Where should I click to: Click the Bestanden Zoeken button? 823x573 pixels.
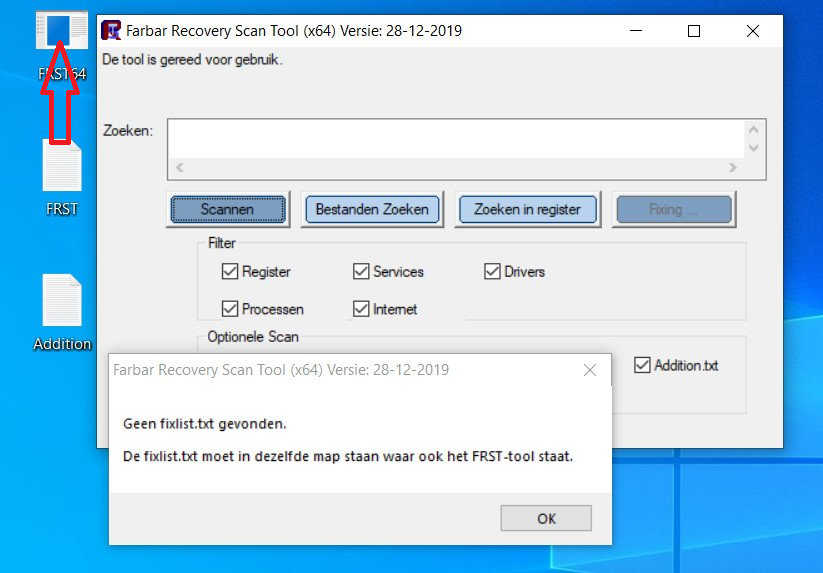tap(372, 209)
